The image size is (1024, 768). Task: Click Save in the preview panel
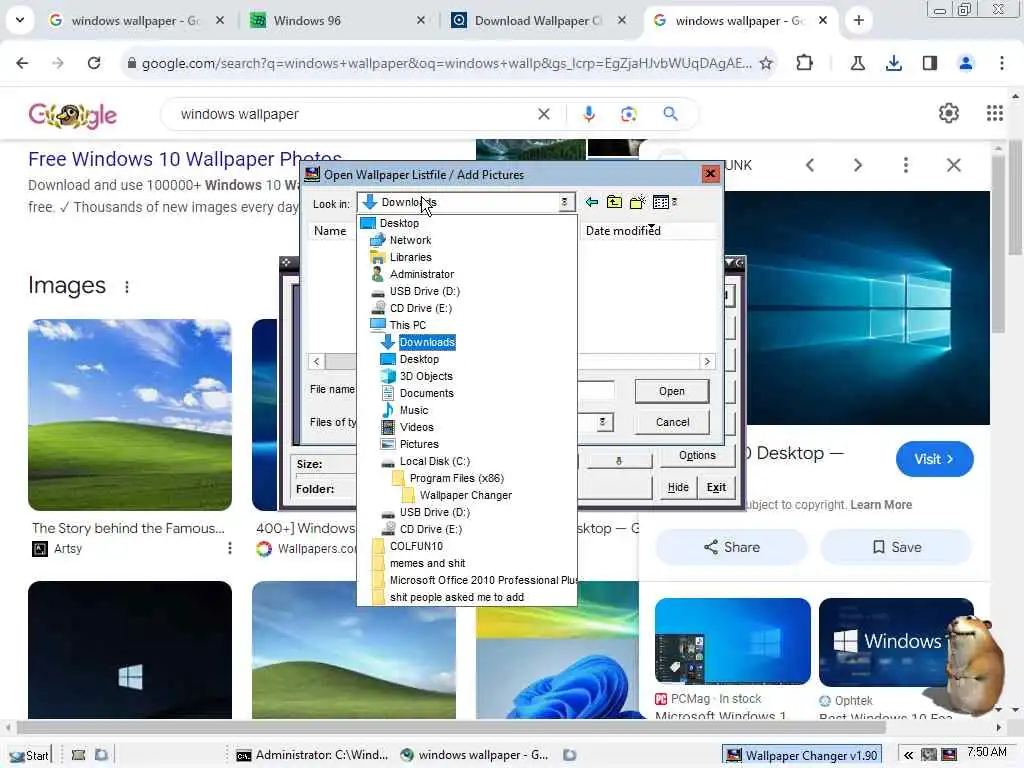pyautogui.click(x=897, y=547)
